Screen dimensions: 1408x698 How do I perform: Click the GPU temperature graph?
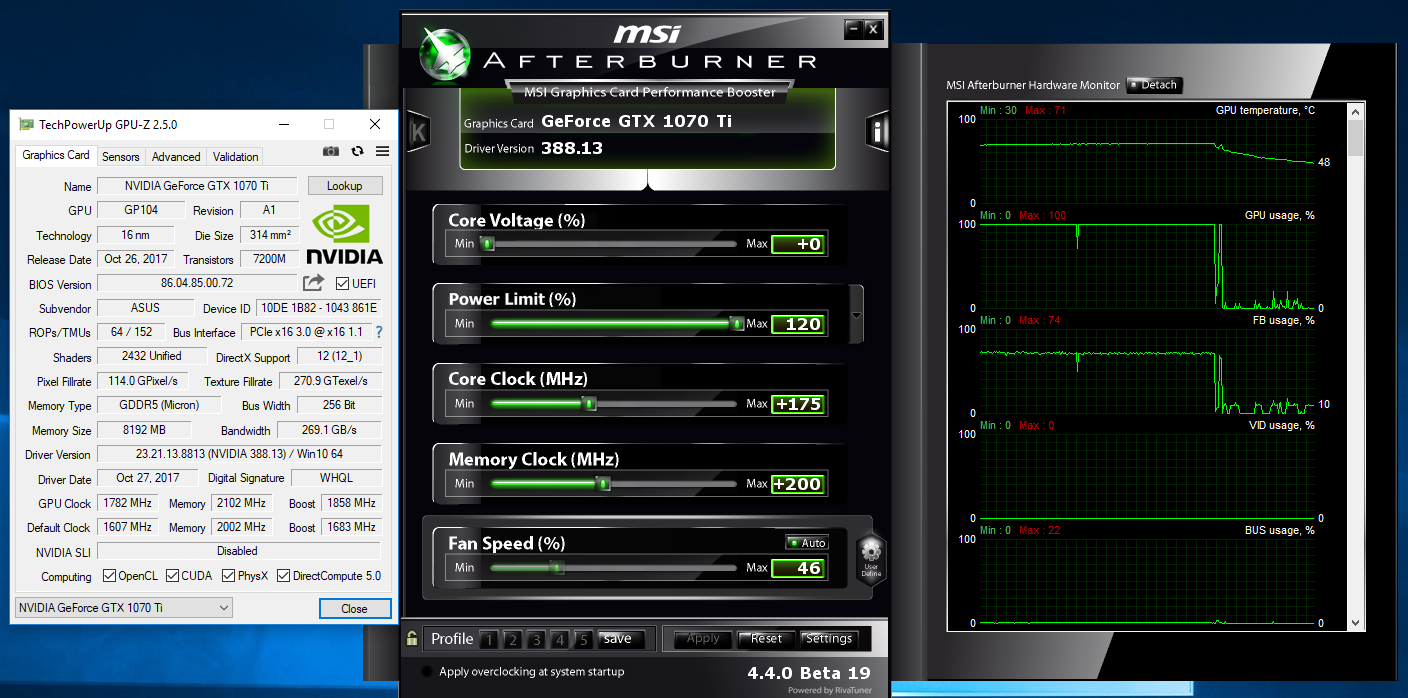[x=1147, y=160]
